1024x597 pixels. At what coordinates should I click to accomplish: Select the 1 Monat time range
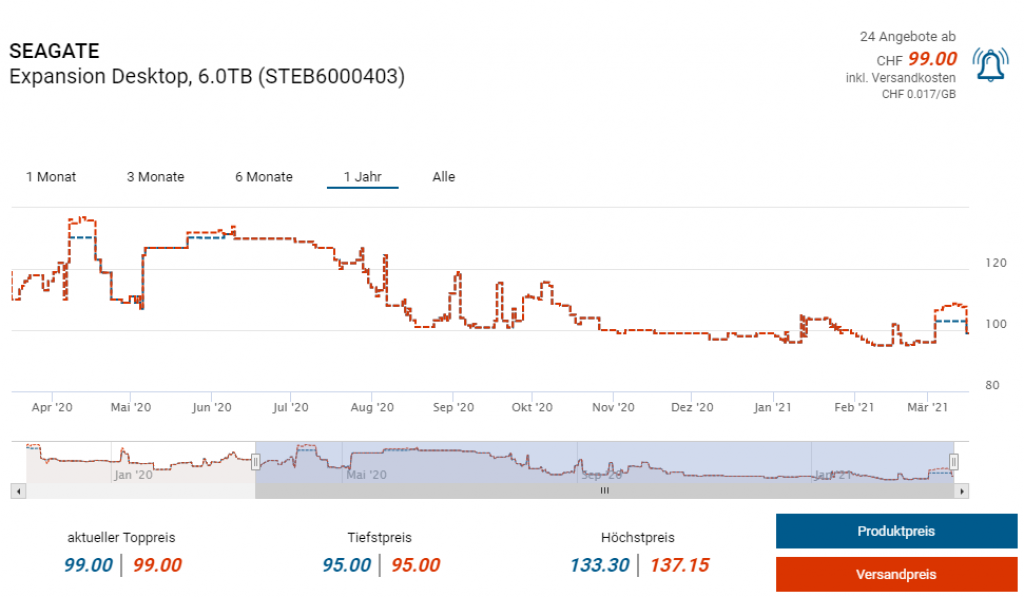pos(51,177)
